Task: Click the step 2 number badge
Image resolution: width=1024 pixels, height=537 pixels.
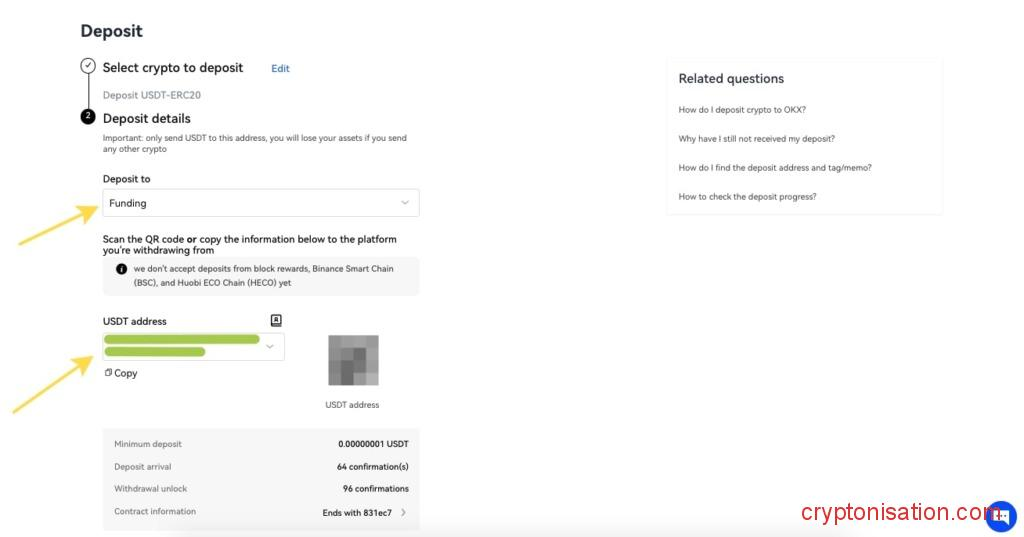Action: [x=88, y=117]
